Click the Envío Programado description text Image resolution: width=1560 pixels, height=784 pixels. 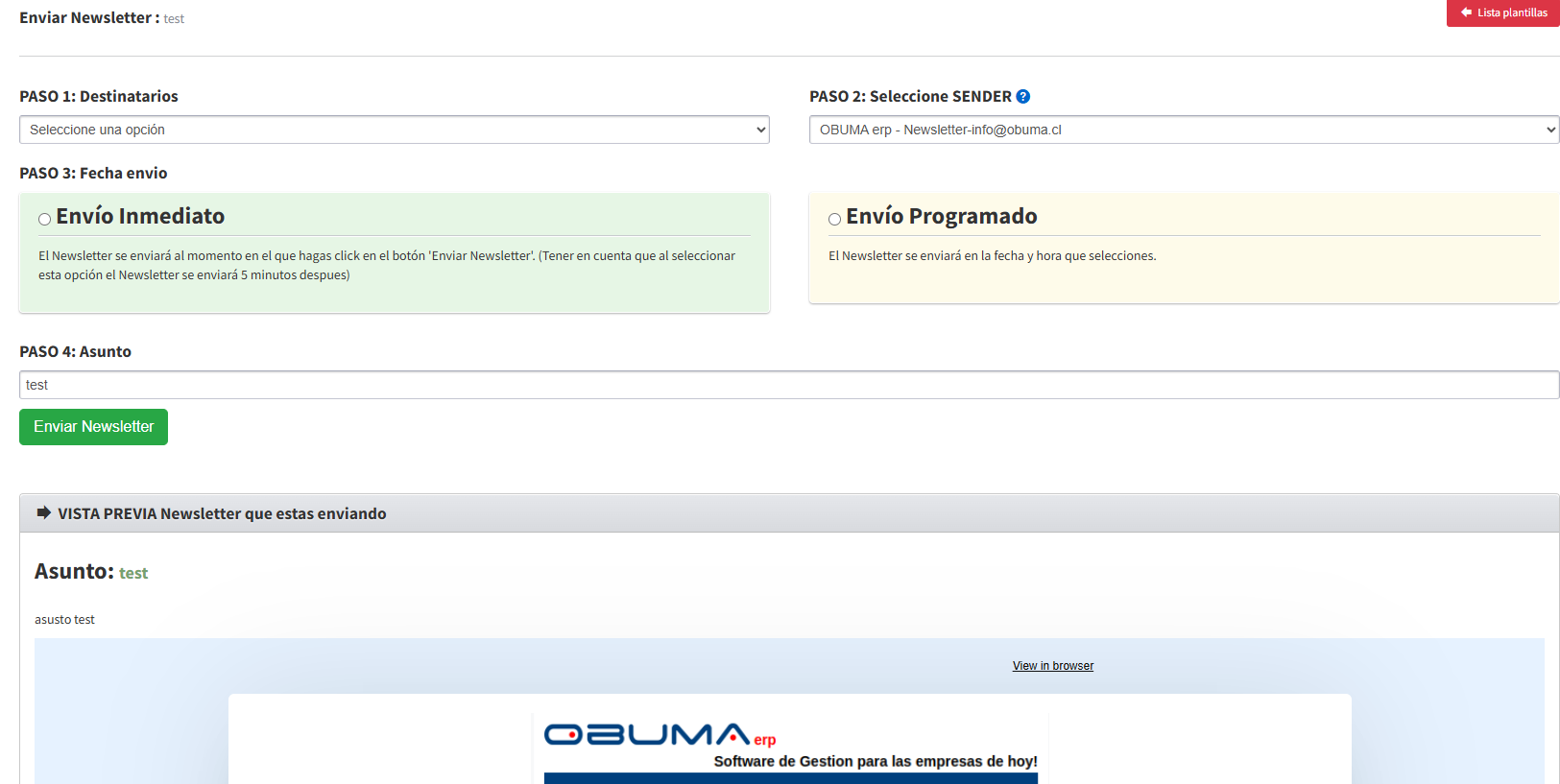992,256
